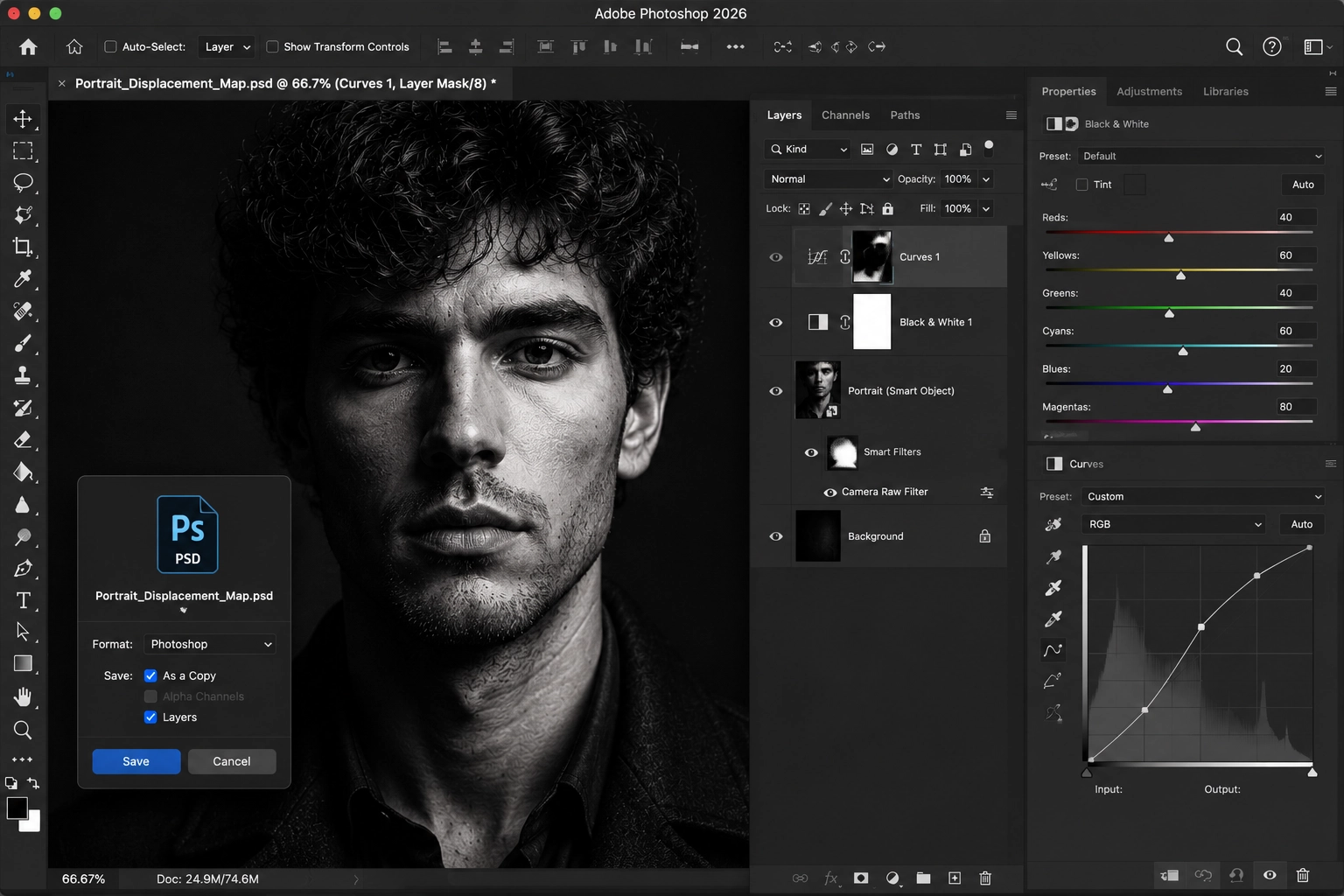Screen dimensions: 1344x896
Task: Create a new adjustment layer
Action: click(x=892, y=878)
